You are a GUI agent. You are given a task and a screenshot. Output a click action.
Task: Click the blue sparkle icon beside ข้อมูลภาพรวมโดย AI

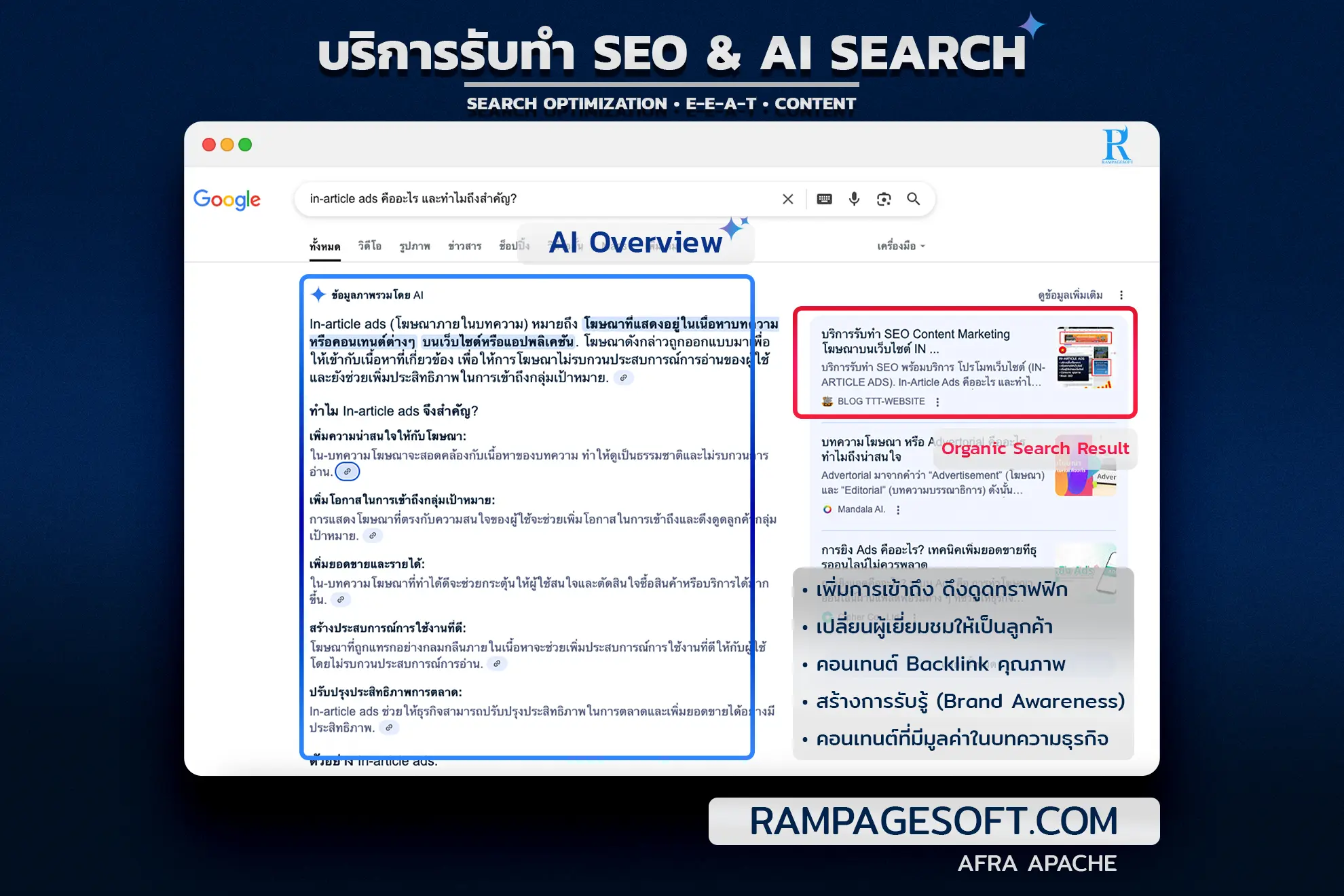point(318,295)
